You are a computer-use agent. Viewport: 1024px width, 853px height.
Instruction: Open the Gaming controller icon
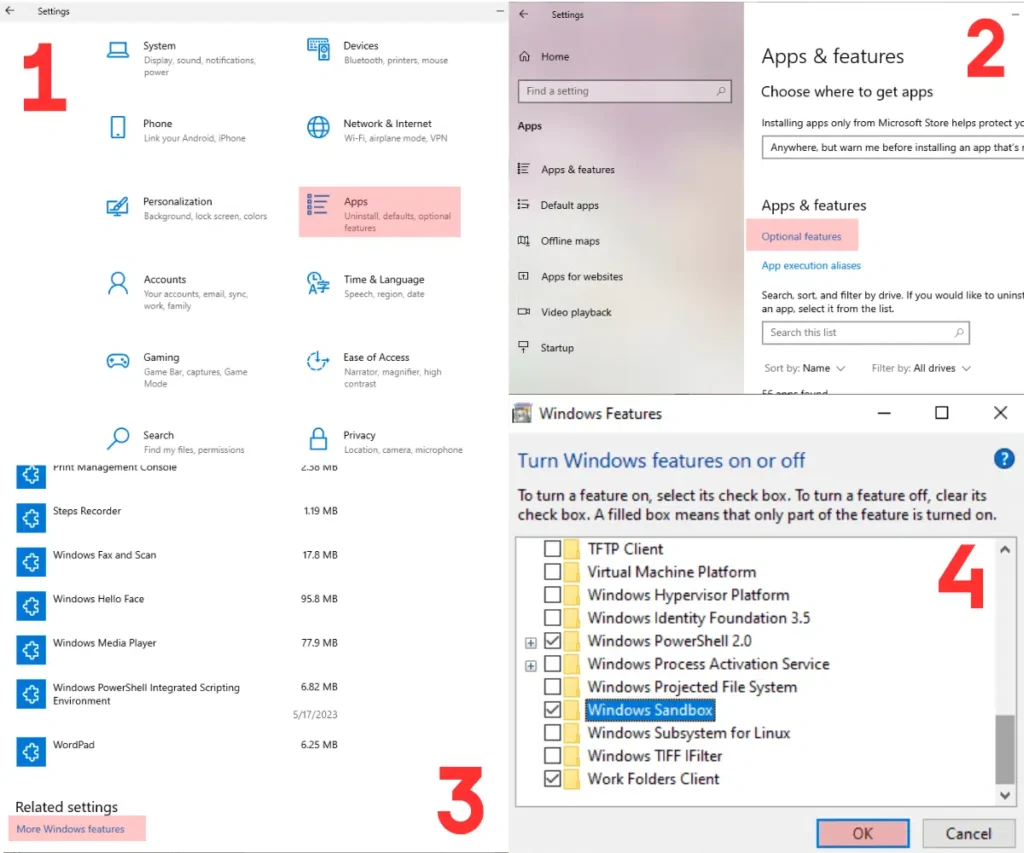pos(118,361)
